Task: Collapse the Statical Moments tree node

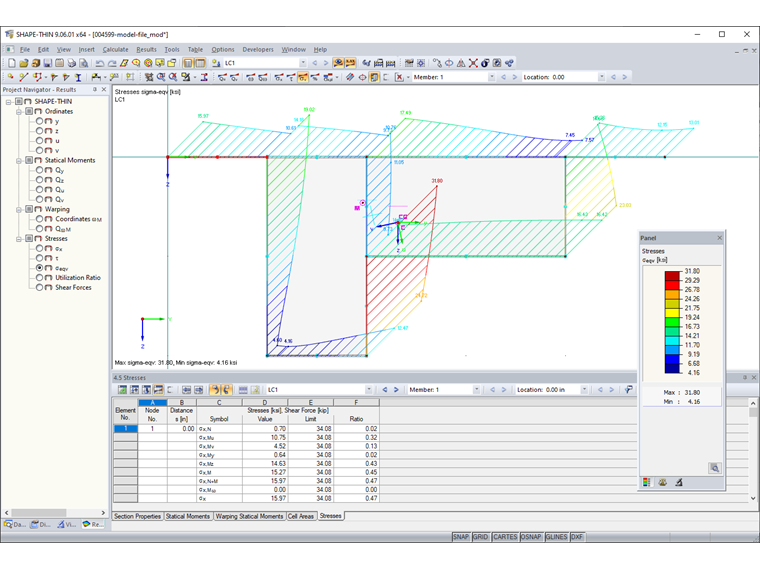Action: [19, 160]
